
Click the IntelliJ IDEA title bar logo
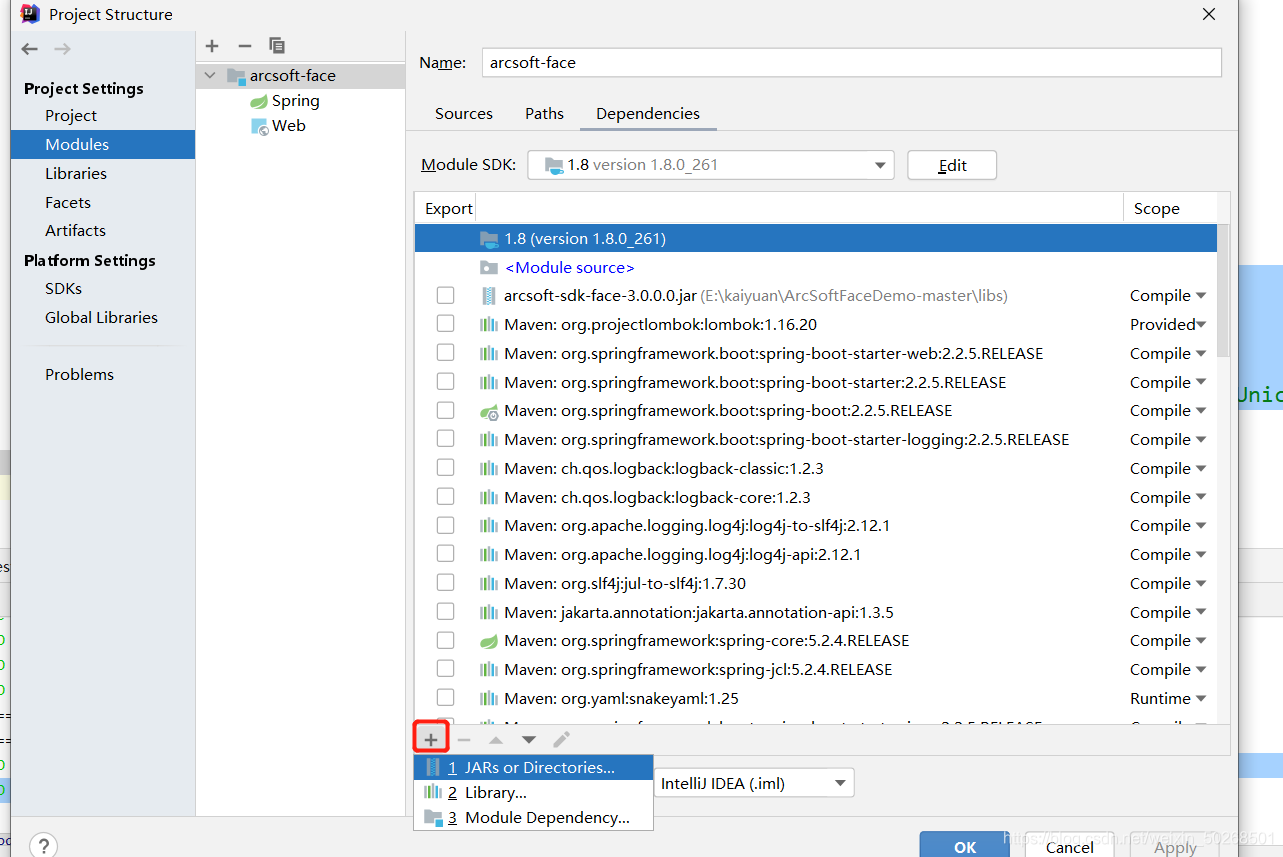(30, 14)
